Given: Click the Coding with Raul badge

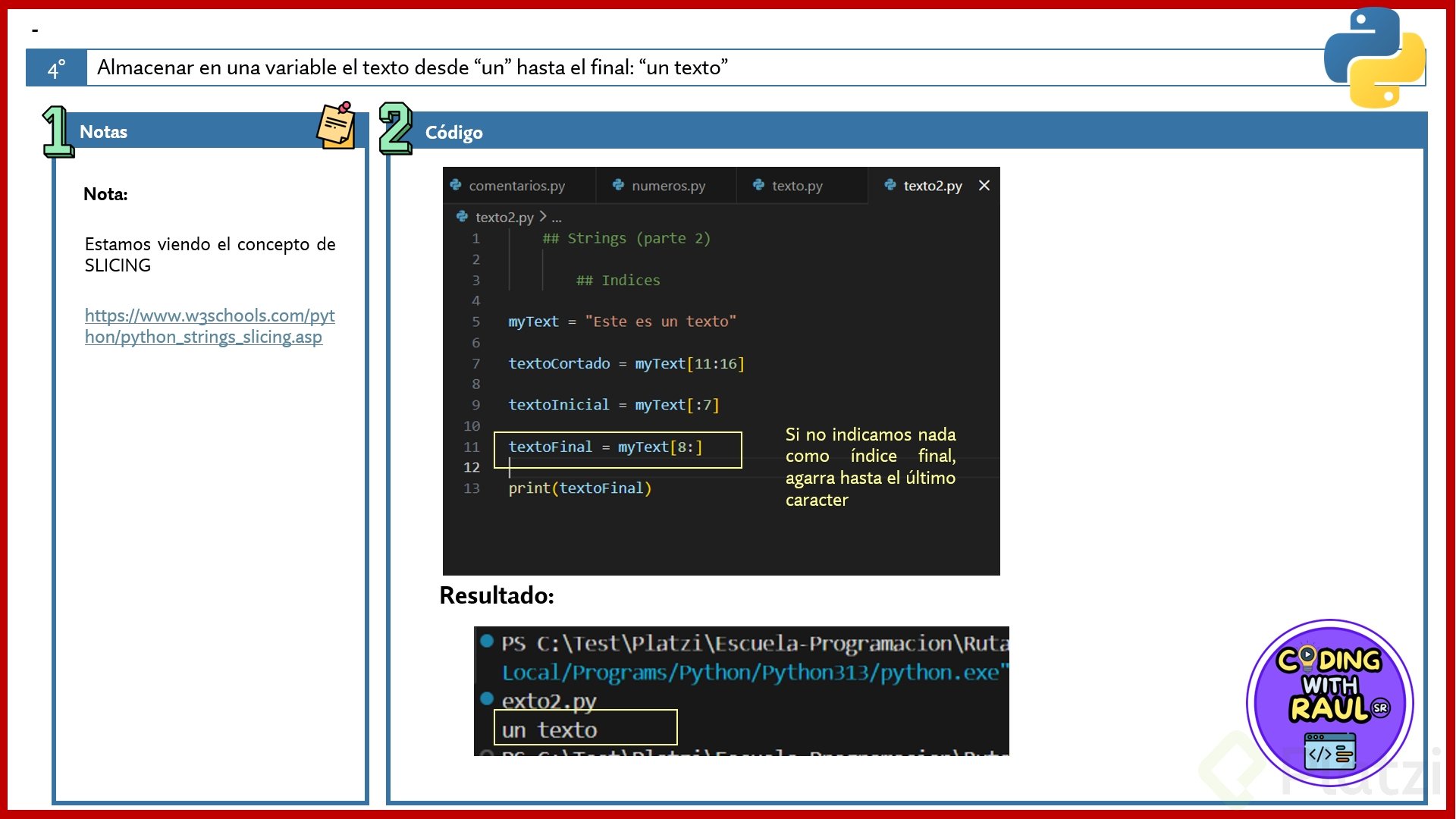Looking at the screenshot, I should click(x=1329, y=702).
